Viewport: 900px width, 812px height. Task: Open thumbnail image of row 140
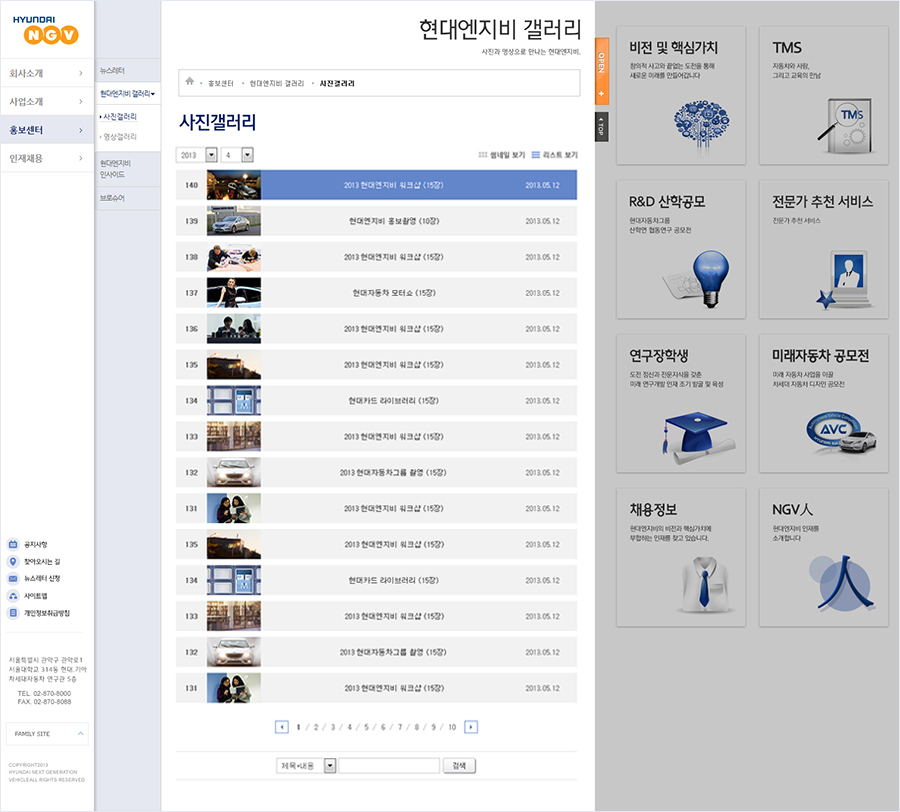click(x=234, y=185)
